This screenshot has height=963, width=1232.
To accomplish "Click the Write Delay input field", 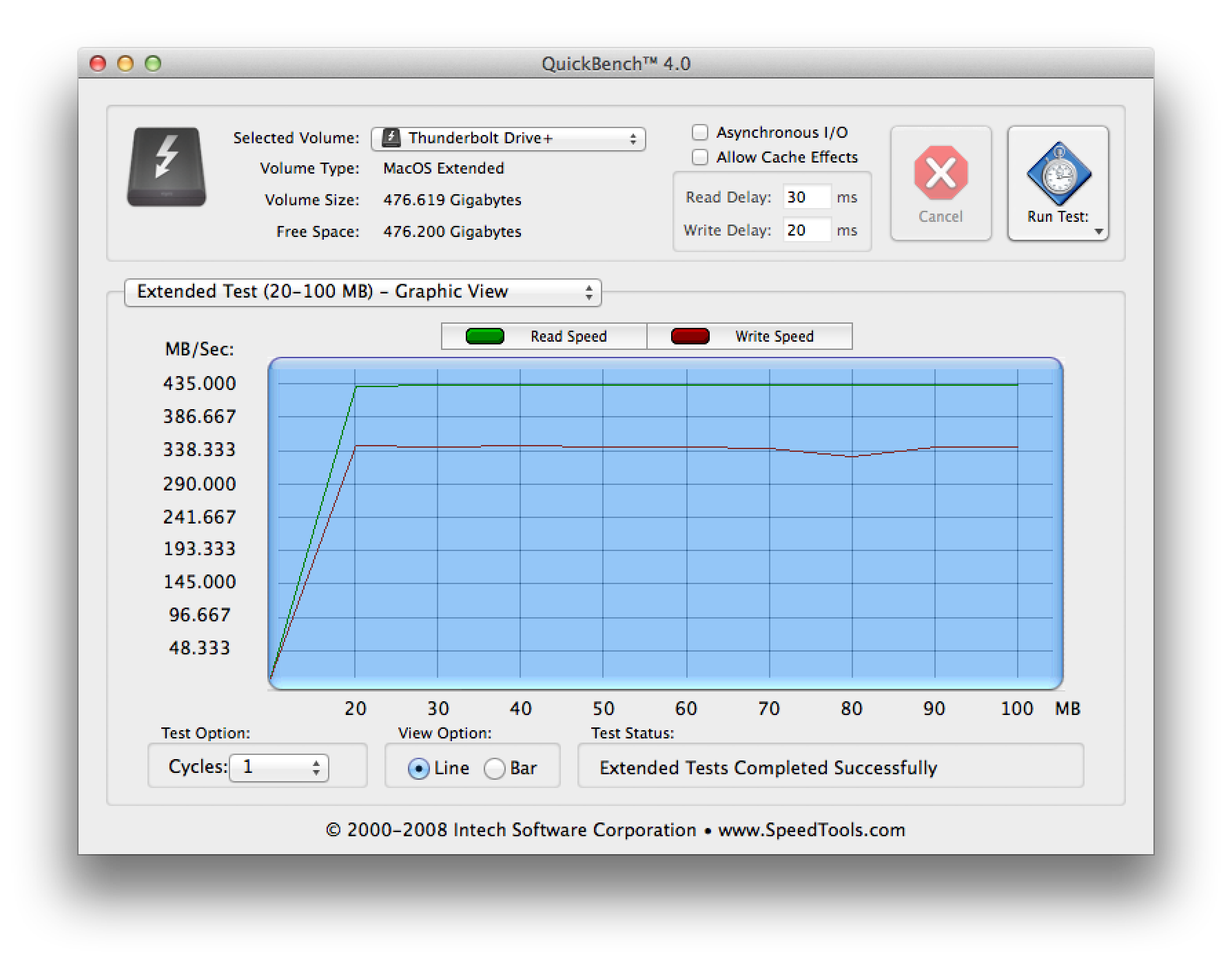I will coord(807,230).
